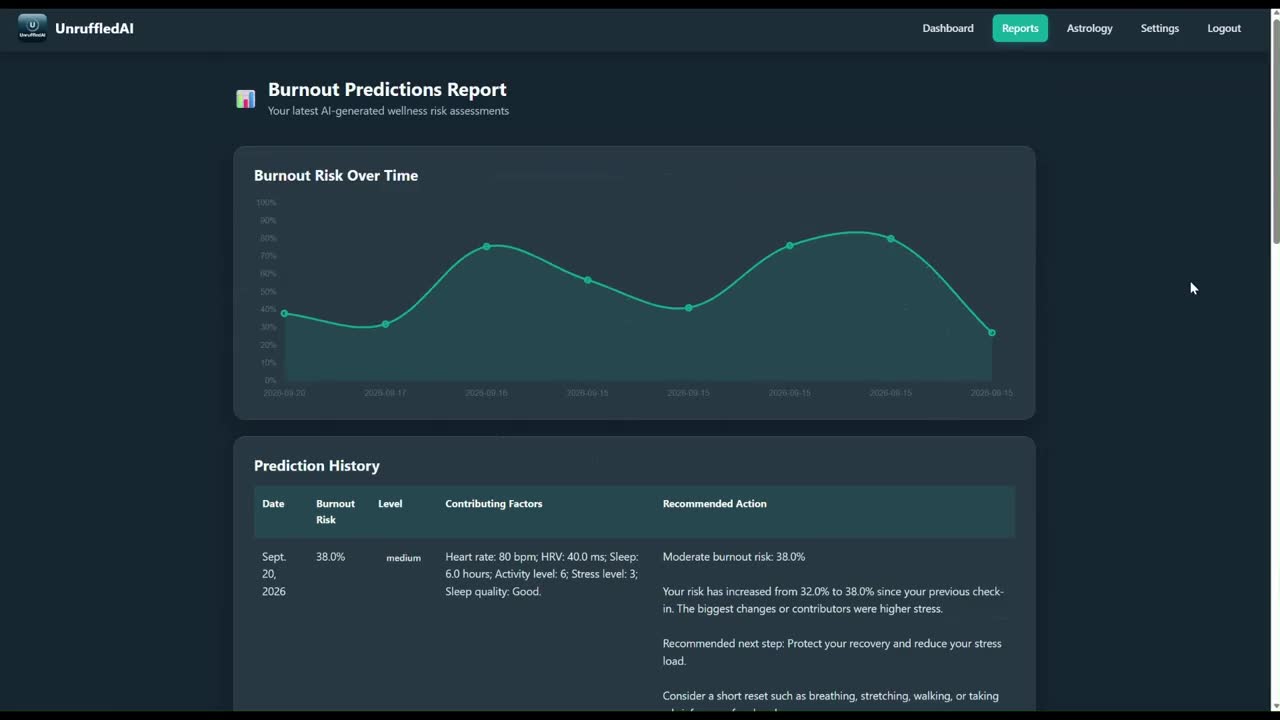The width and height of the screenshot is (1280, 720).
Task: Click the 2026-09-20 x-axis label
Action: click(x=285, y=393)
